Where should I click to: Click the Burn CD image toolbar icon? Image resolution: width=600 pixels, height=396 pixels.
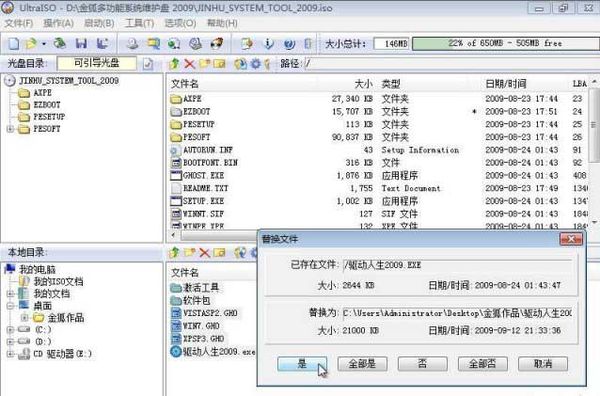[x=217, y=44]
